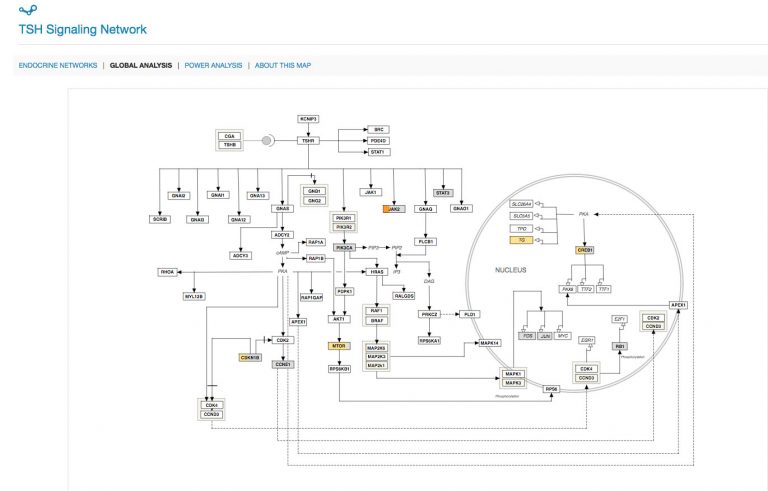Select the MAPK3 node
The image size is (768, 491).
pos(513,383)
